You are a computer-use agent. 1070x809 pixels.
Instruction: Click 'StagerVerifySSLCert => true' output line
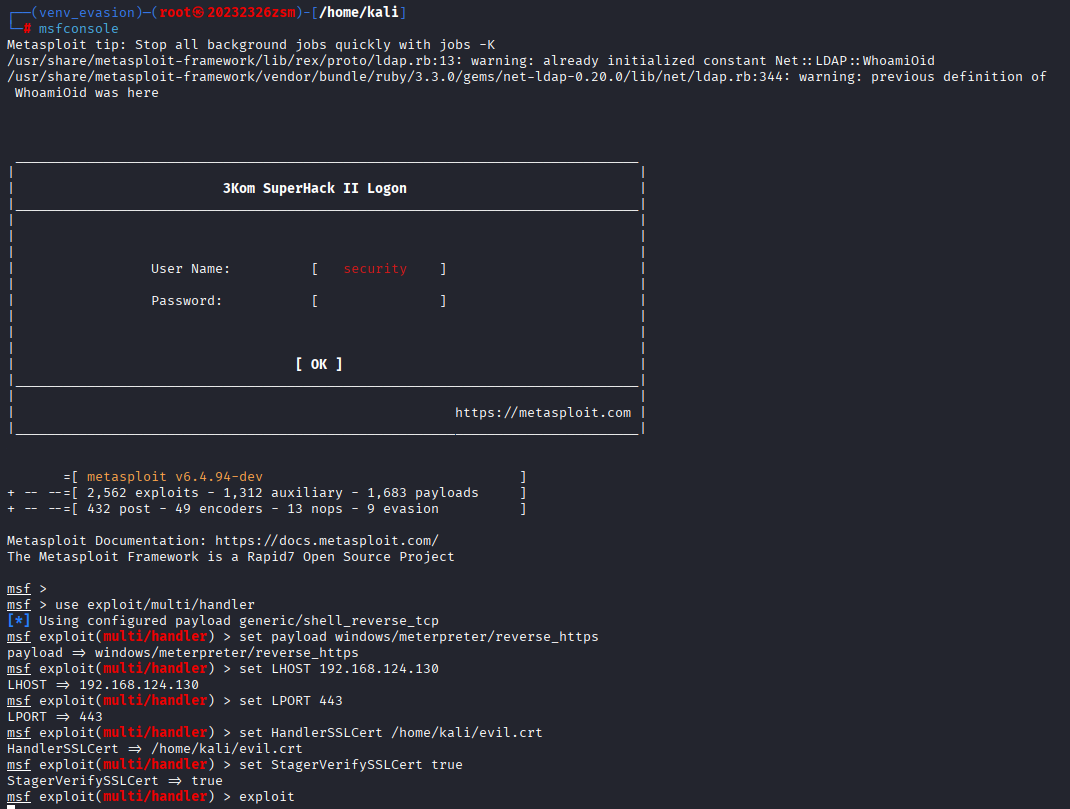tap(115, 781)
